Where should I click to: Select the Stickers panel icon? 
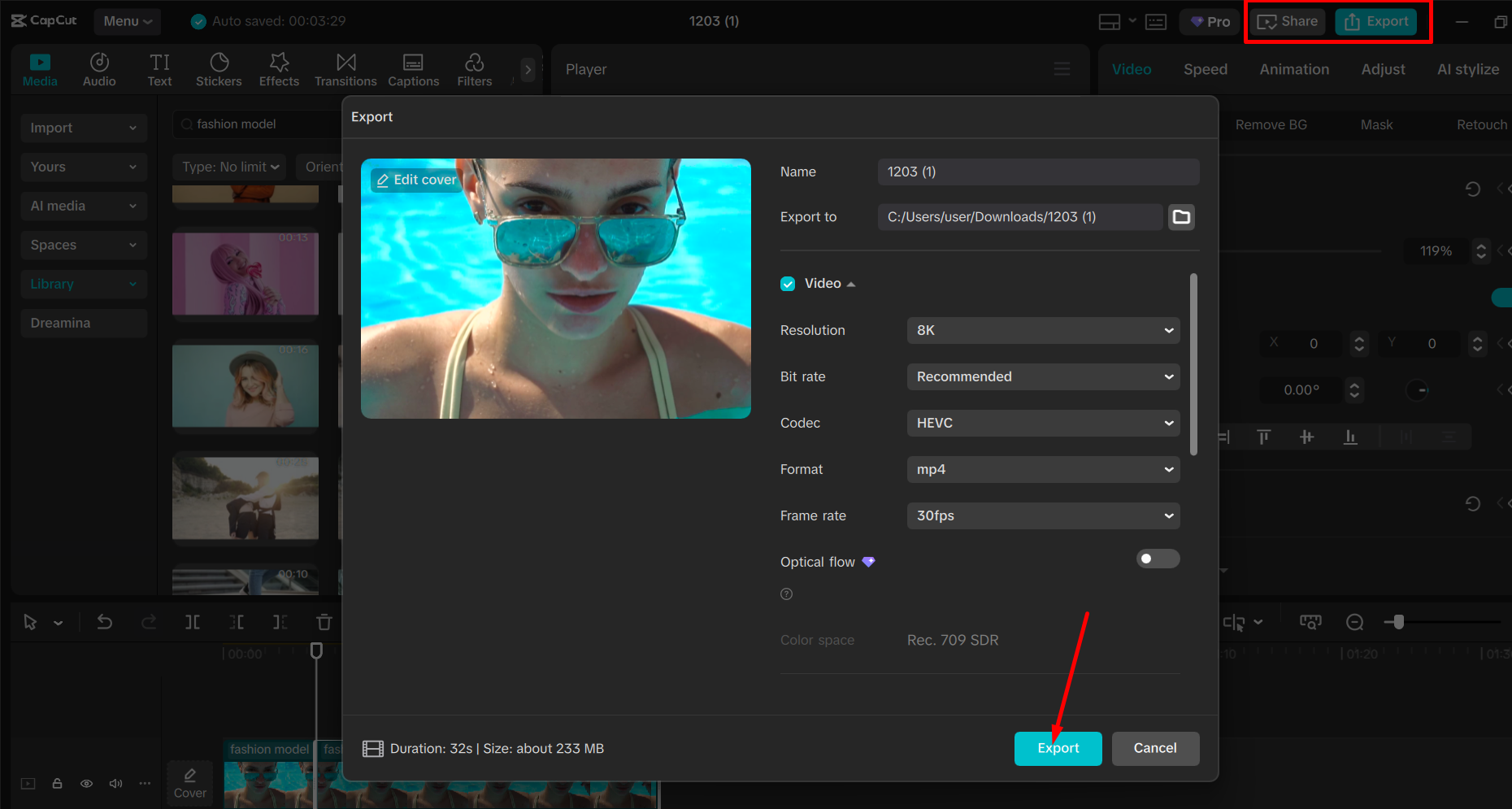click(x=218, y=69)
